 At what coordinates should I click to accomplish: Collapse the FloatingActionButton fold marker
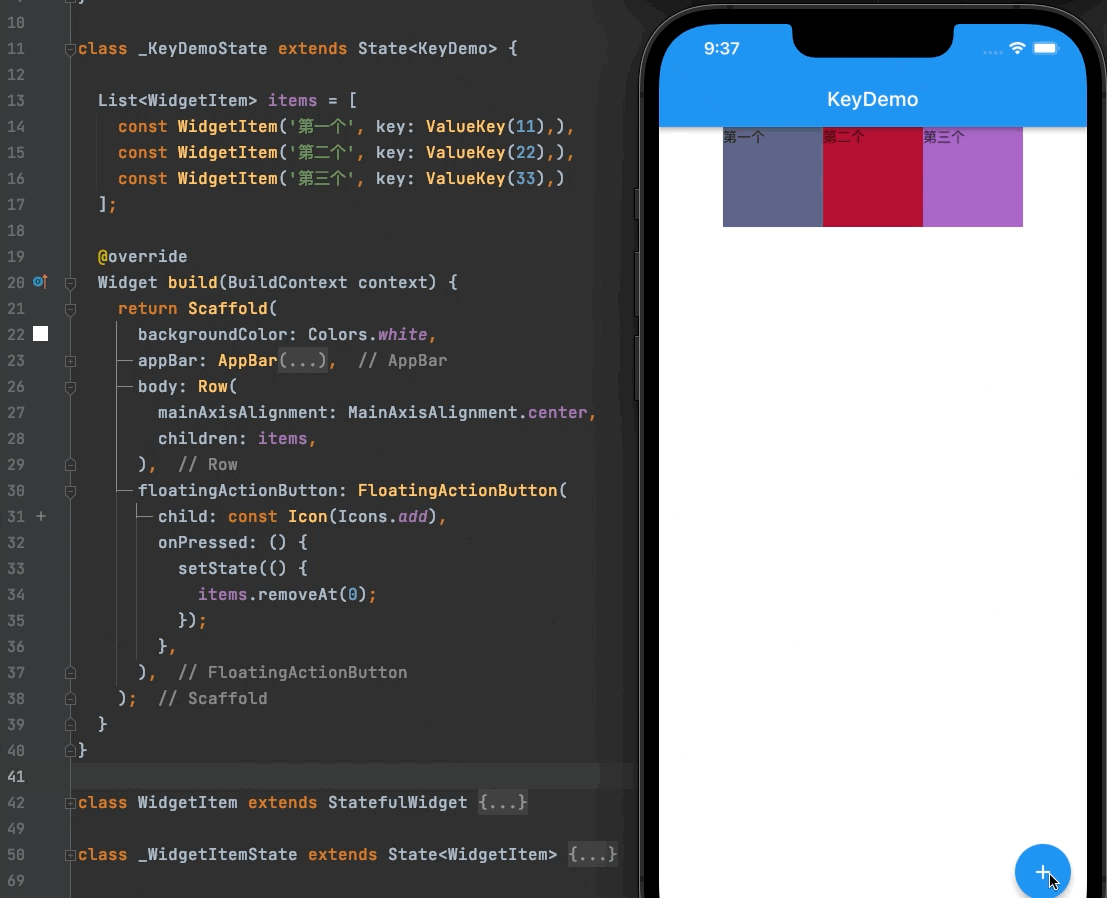click(71, 491)
